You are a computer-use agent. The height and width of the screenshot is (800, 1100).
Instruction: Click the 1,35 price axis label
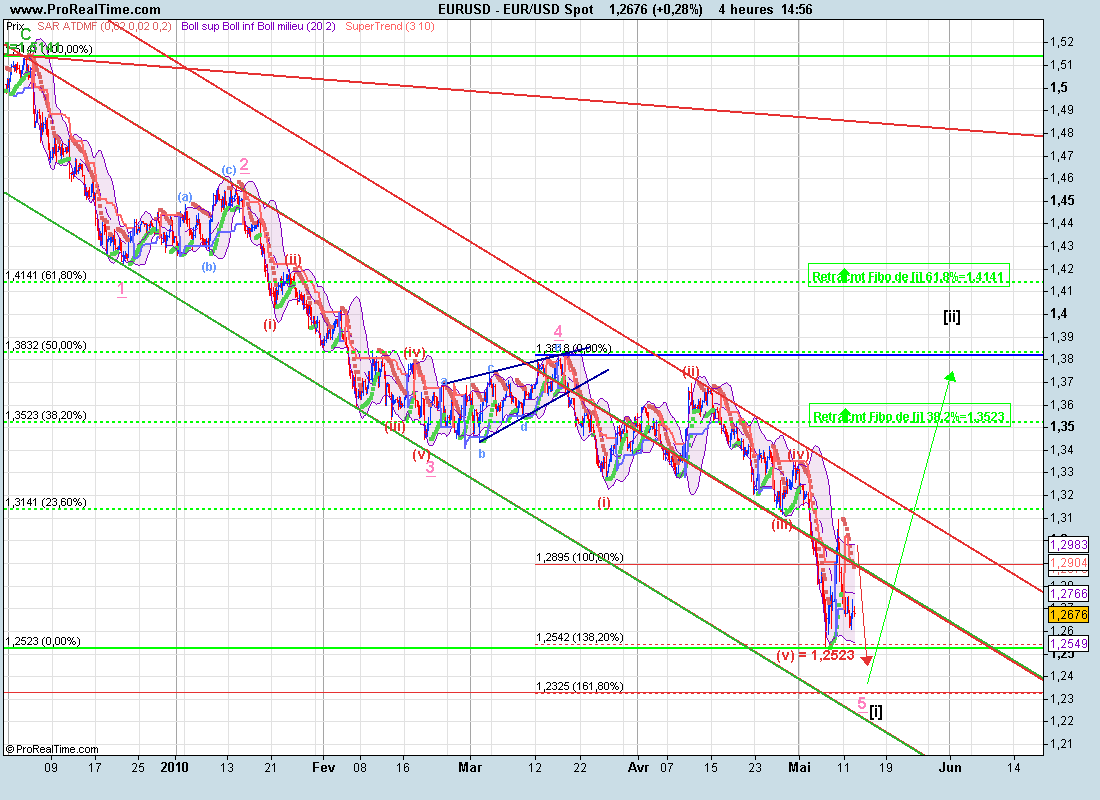click(1061, 427)
